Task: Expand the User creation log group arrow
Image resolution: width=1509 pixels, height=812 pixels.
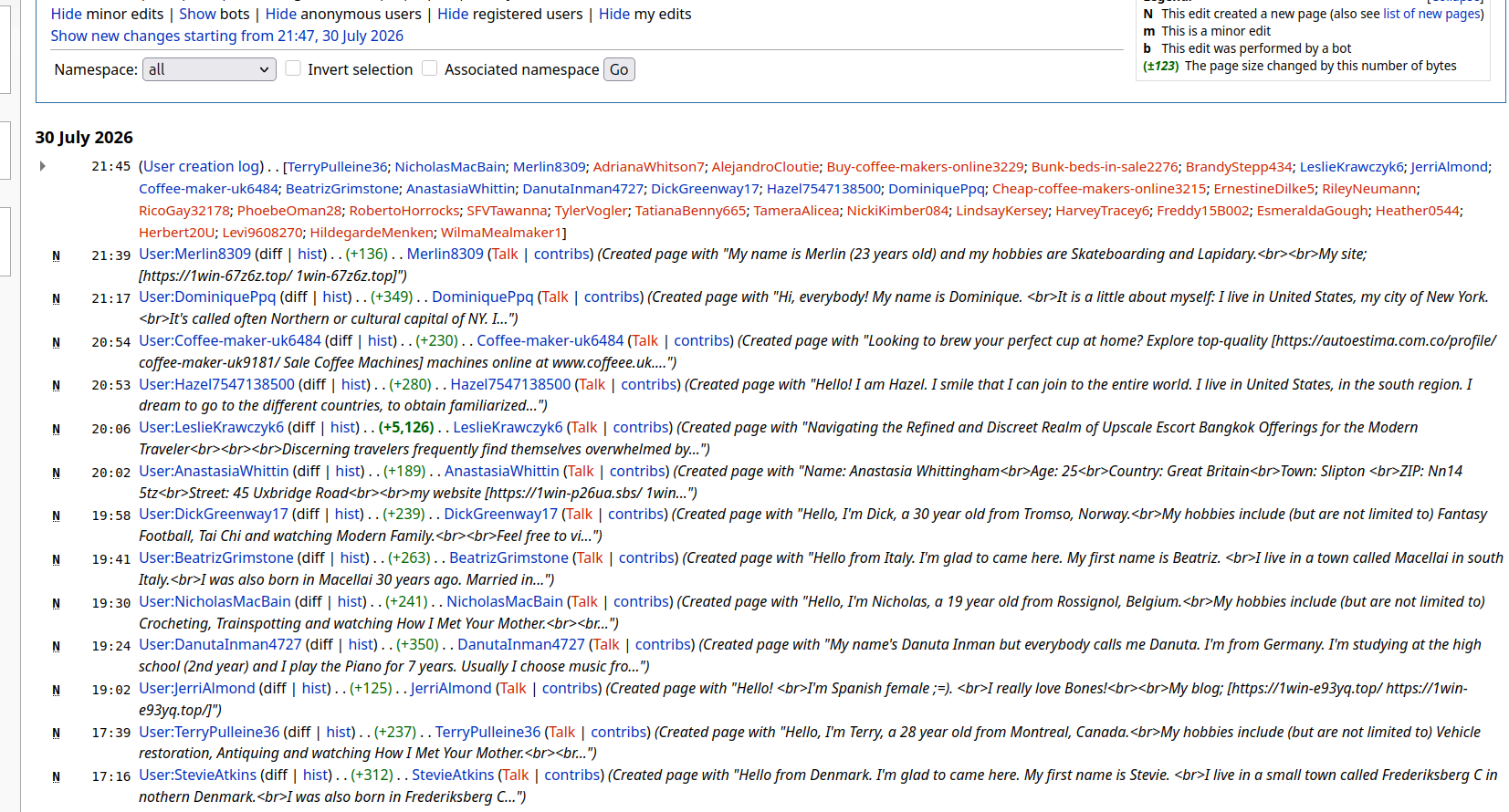Action: click(x=43, y=166)
